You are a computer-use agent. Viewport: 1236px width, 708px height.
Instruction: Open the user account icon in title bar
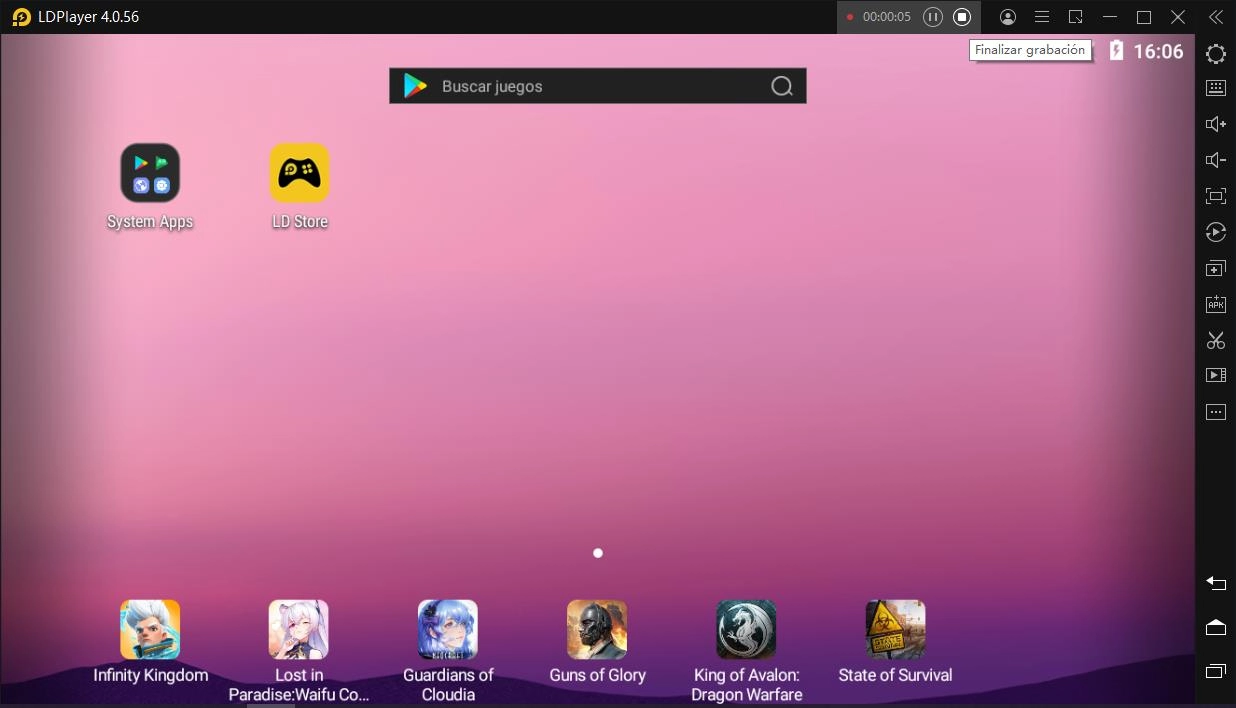(1008, 17)
